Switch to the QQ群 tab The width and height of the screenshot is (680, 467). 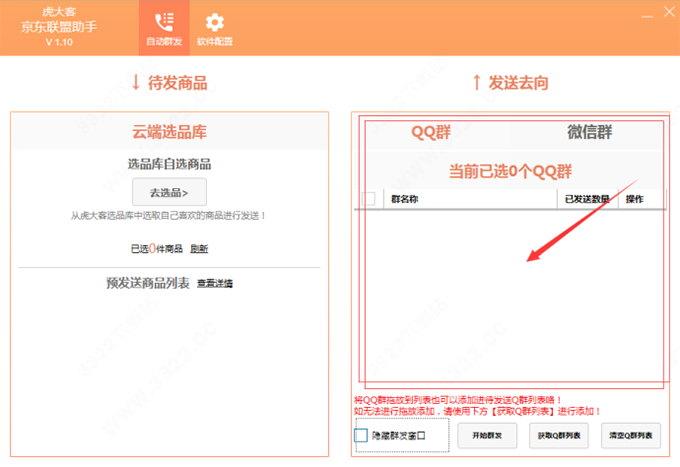click(x=431, y=132)
